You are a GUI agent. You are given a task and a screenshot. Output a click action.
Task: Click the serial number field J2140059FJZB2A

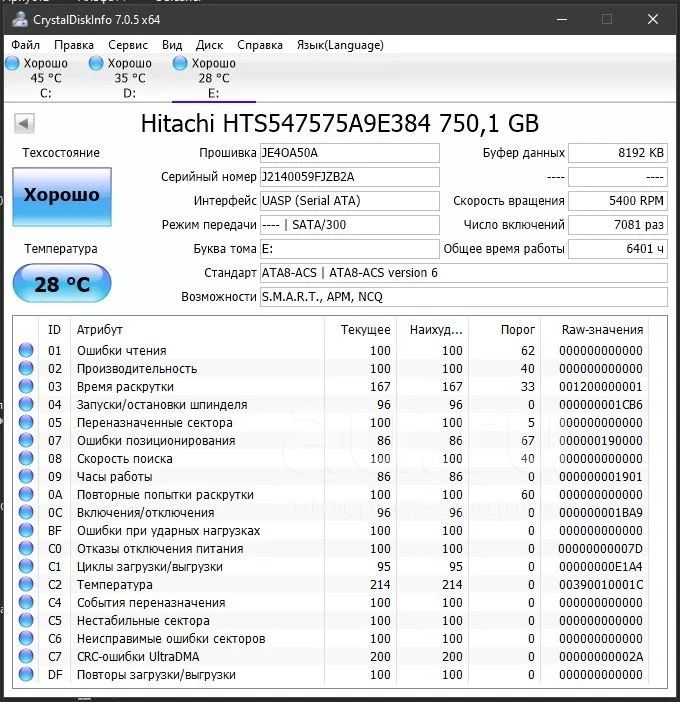350,177
